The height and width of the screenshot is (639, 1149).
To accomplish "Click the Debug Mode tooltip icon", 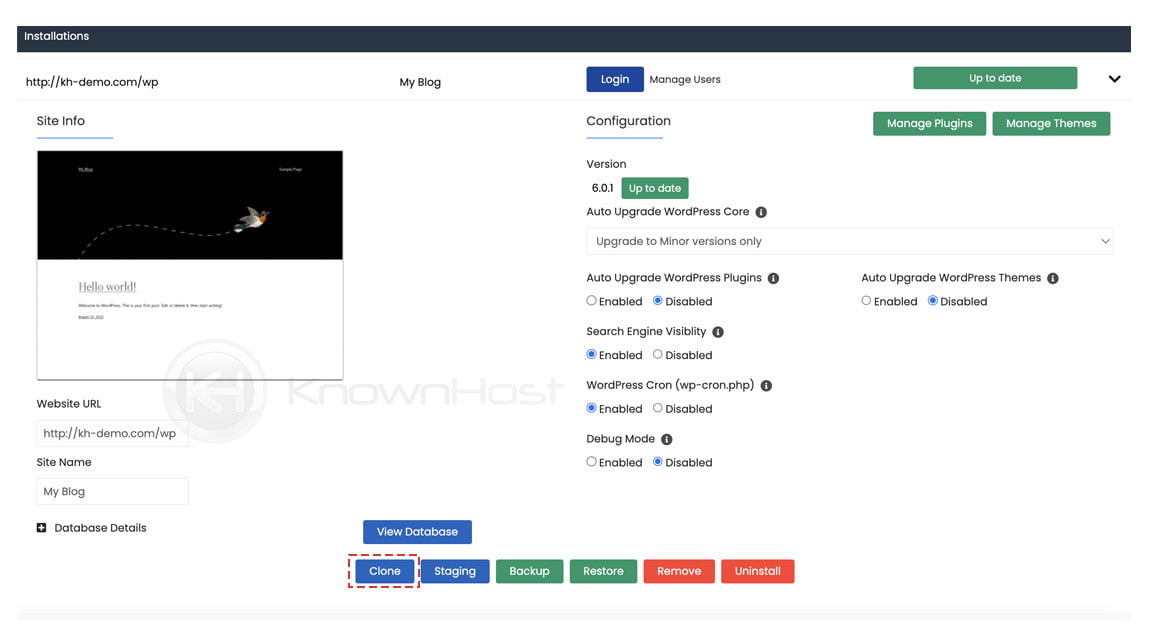I will (x=668, y=438).
